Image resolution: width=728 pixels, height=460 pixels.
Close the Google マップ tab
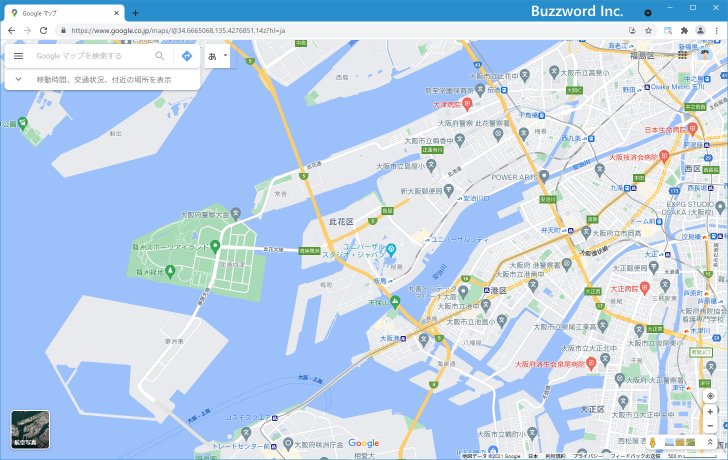(x=116, y=13)
